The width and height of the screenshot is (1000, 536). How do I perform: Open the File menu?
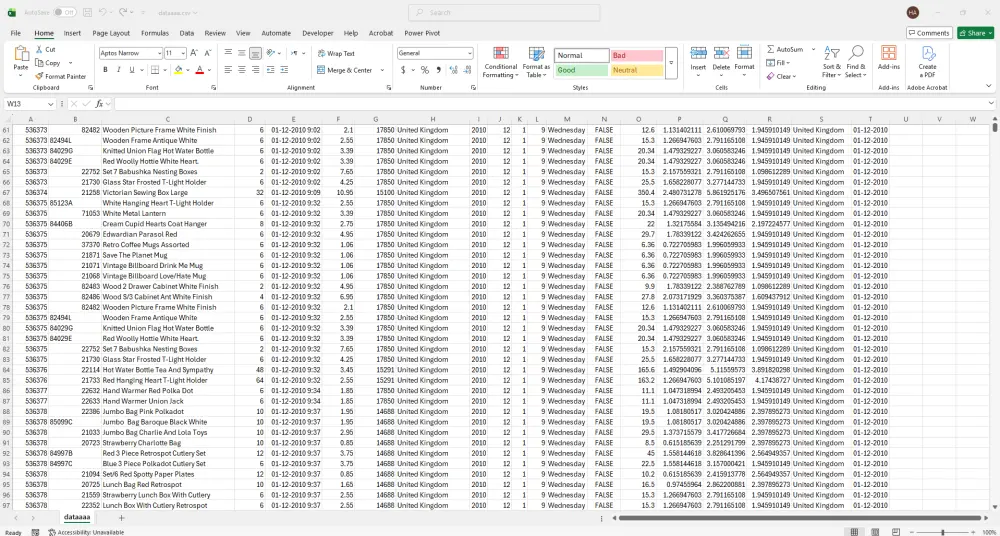15,33
